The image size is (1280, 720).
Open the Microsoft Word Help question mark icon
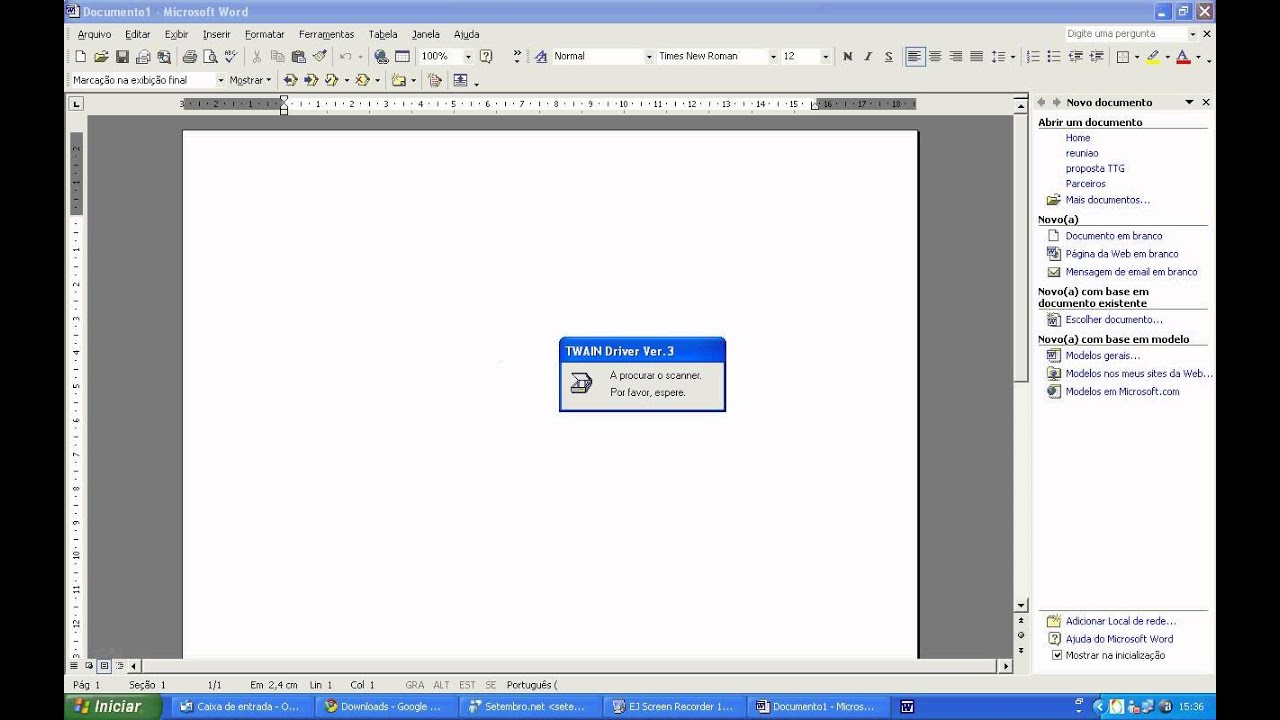coord(486,57)
